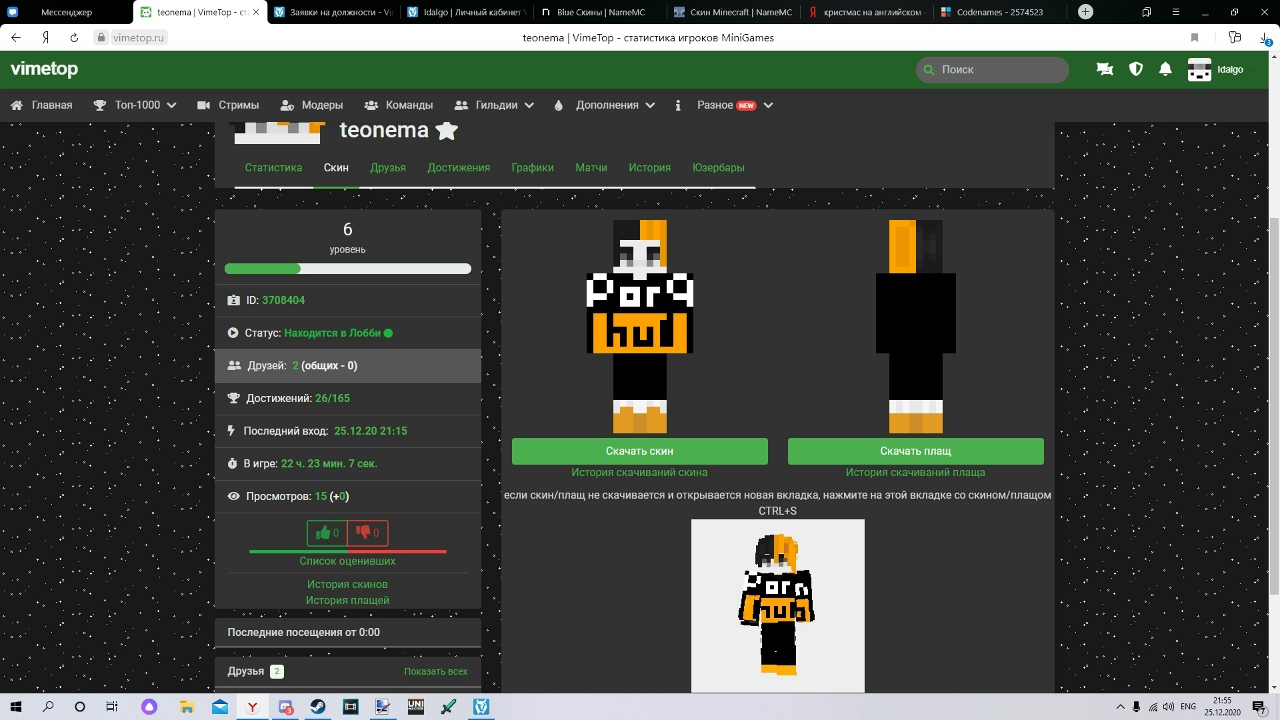Click the Скачать скин button
The width and height of the screenshot is (1280, 720).
(639, 451)
